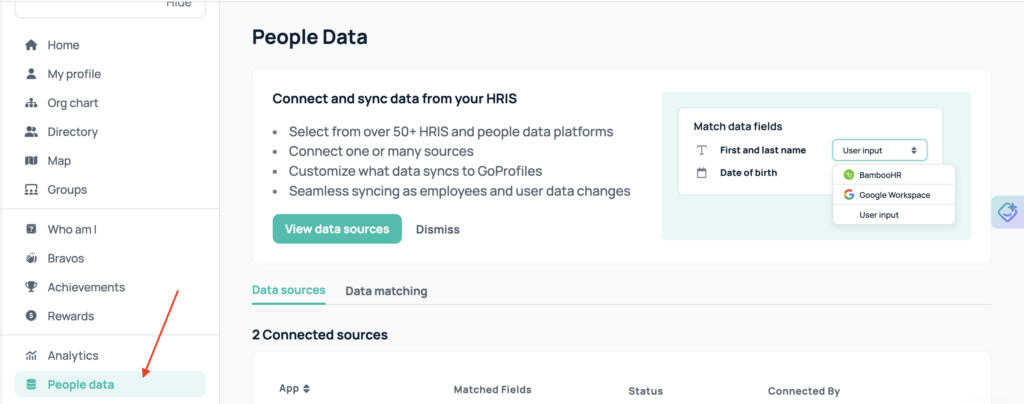
Task: Navigate to Rewards
Action: [71, 316]
